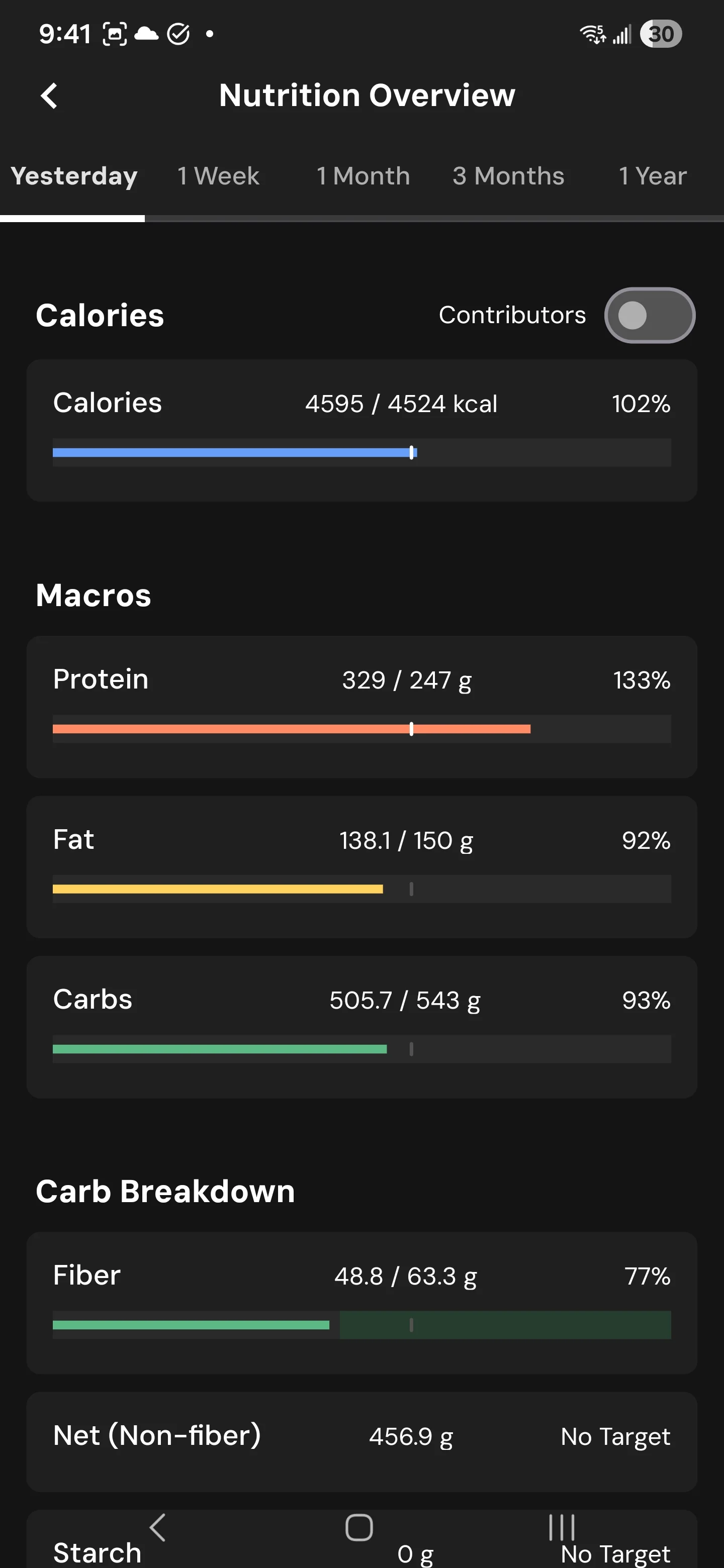Tap the Android back navigation icon
Viewport: 724px width, 1568px height.
pyautogui.click(x=158, y=1527)
